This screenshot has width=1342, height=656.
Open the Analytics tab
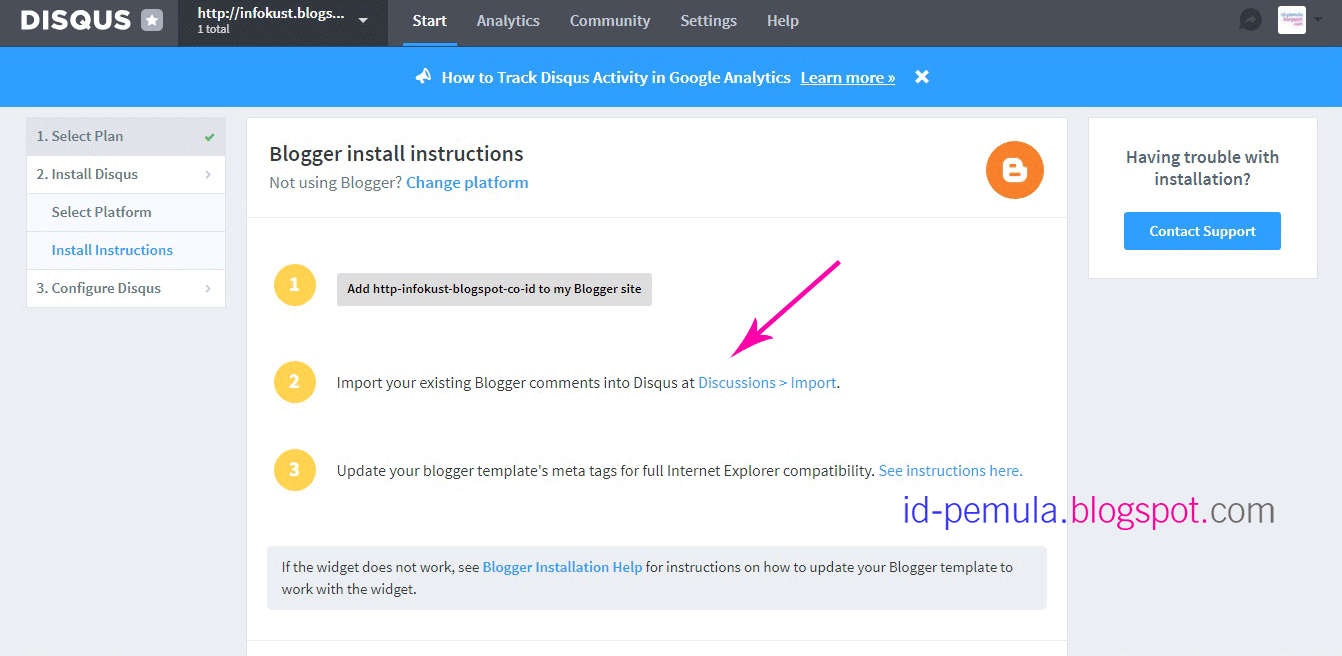point(508,21)
